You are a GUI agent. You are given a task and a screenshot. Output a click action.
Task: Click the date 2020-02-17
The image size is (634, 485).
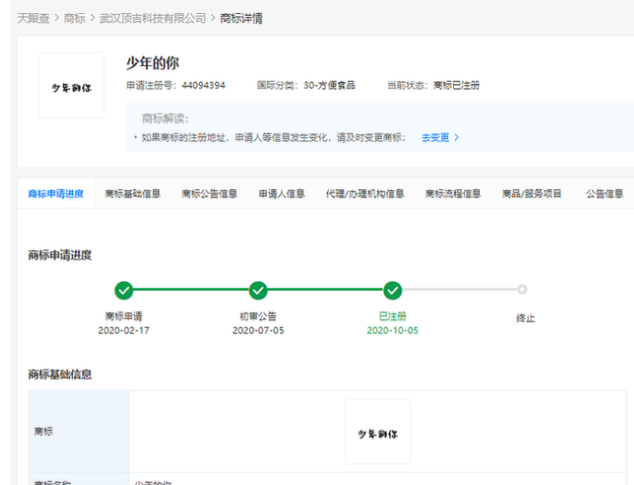click(x=124, y=330)
